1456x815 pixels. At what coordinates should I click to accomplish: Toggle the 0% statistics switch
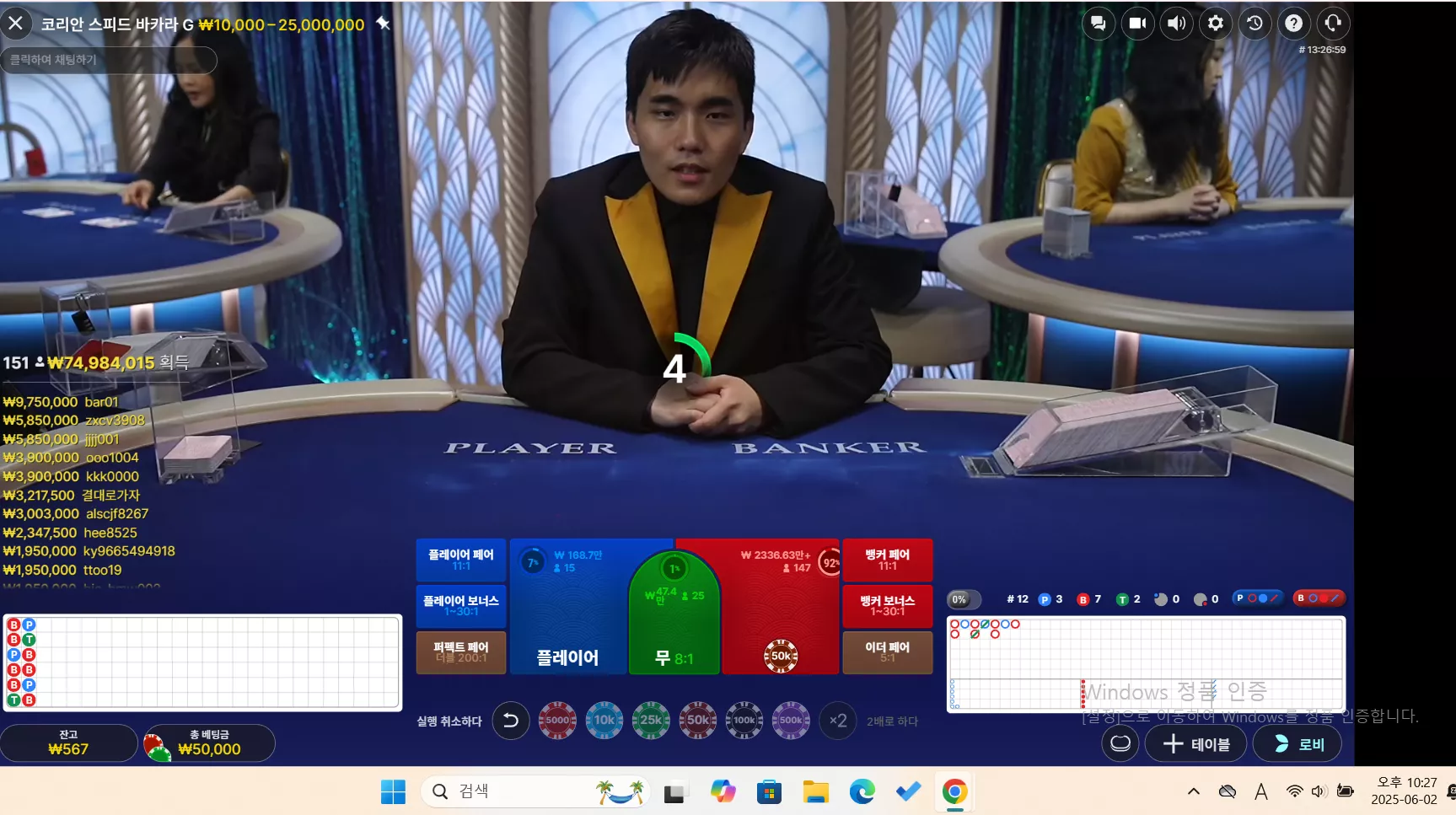(x=964, y=599)
